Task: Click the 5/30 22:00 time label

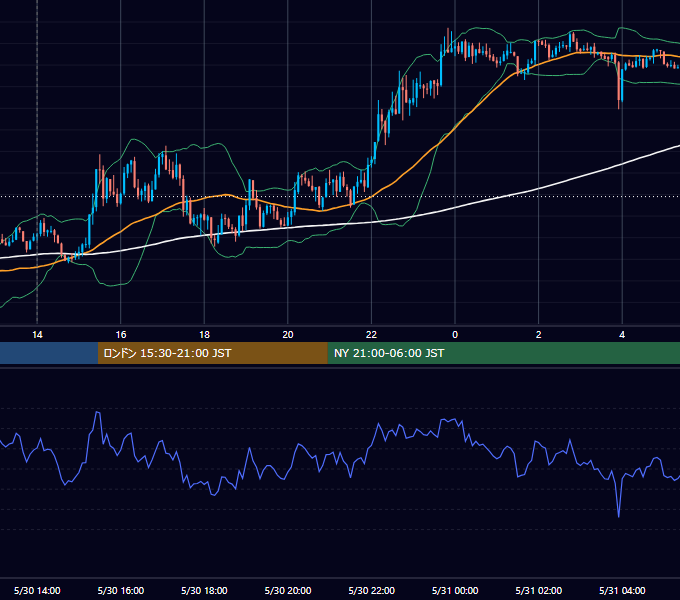Action: click(372, 590)
